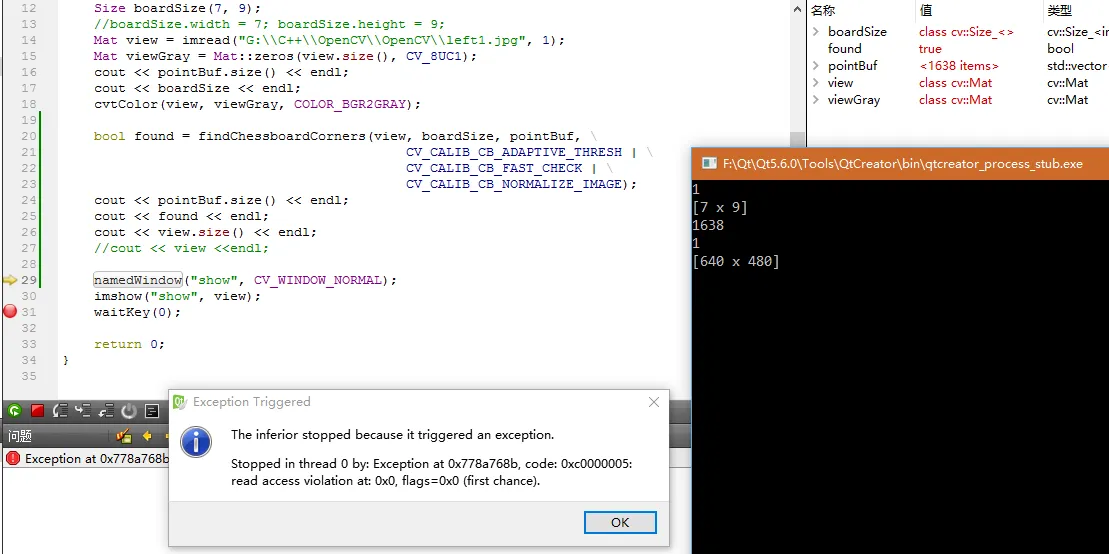Click line number 30 in the gutter
The width and height of the screenshot is (1109, 554).
tap(28, 296)
